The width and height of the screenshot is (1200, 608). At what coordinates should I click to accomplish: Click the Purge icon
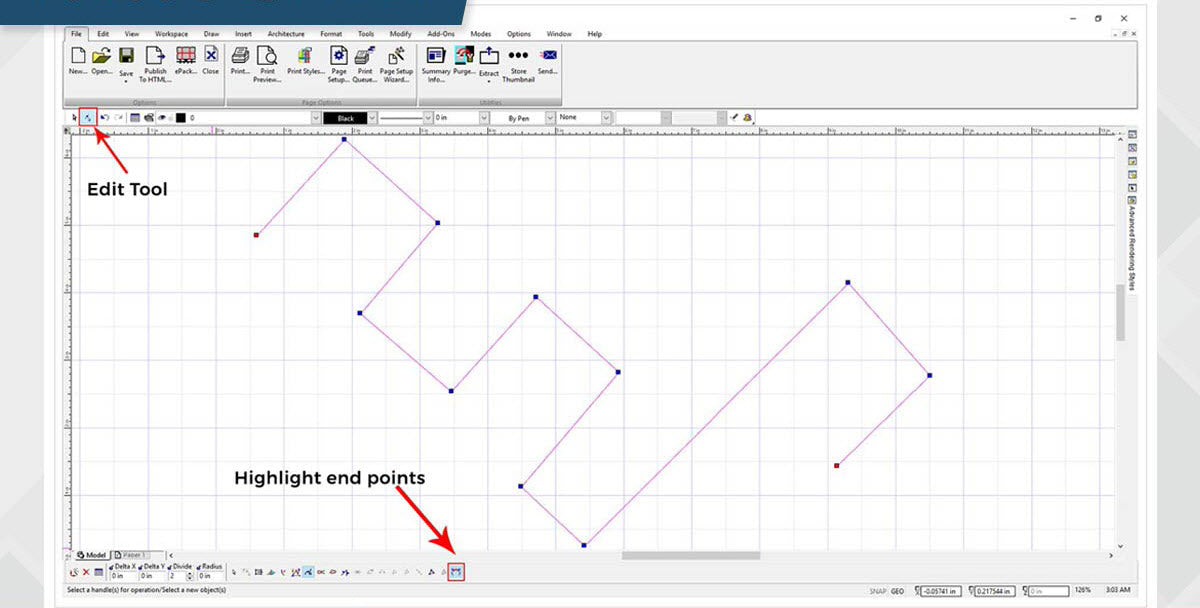(464, 55)
